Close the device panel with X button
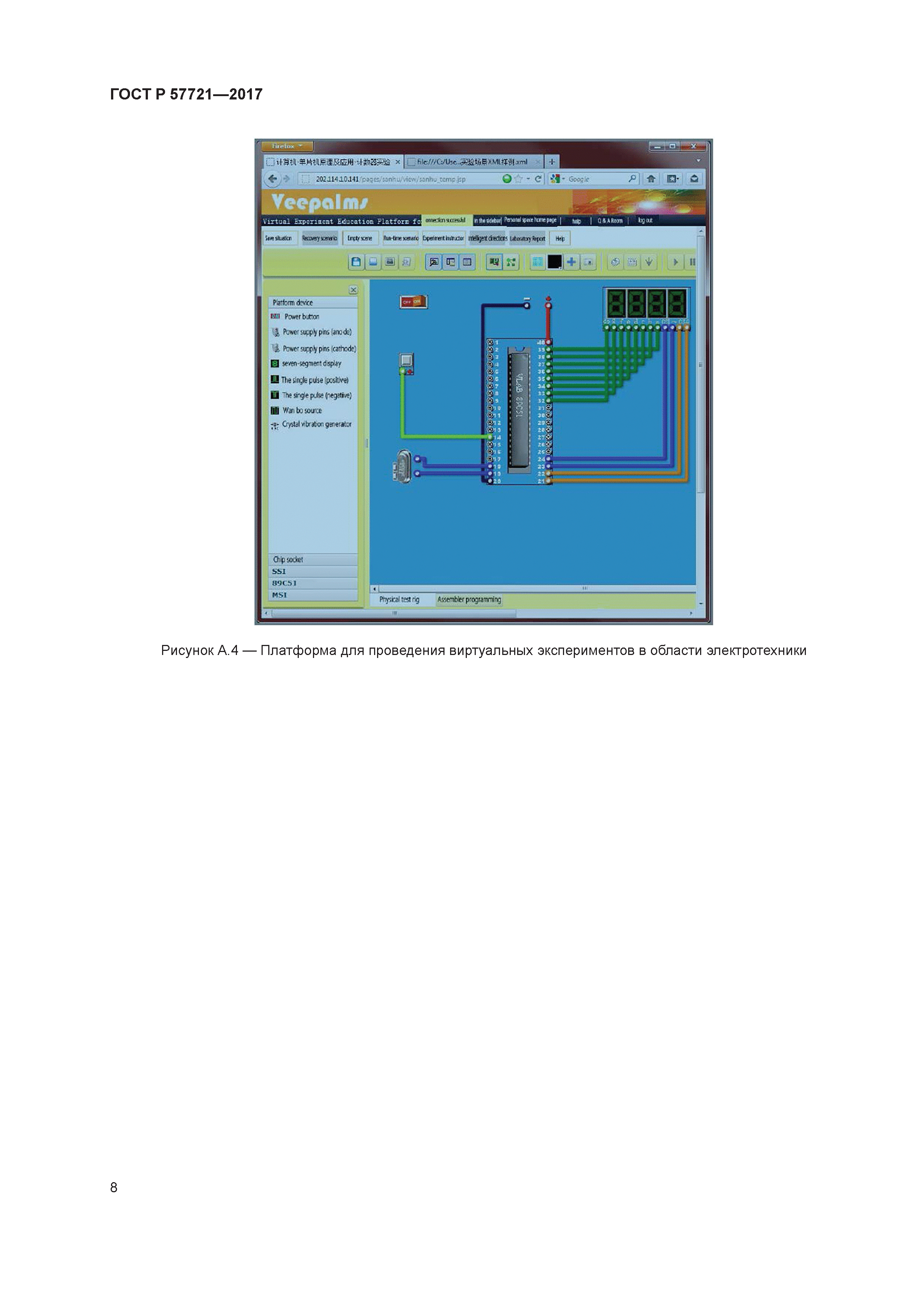The image size is (924, 1307). 353,290
